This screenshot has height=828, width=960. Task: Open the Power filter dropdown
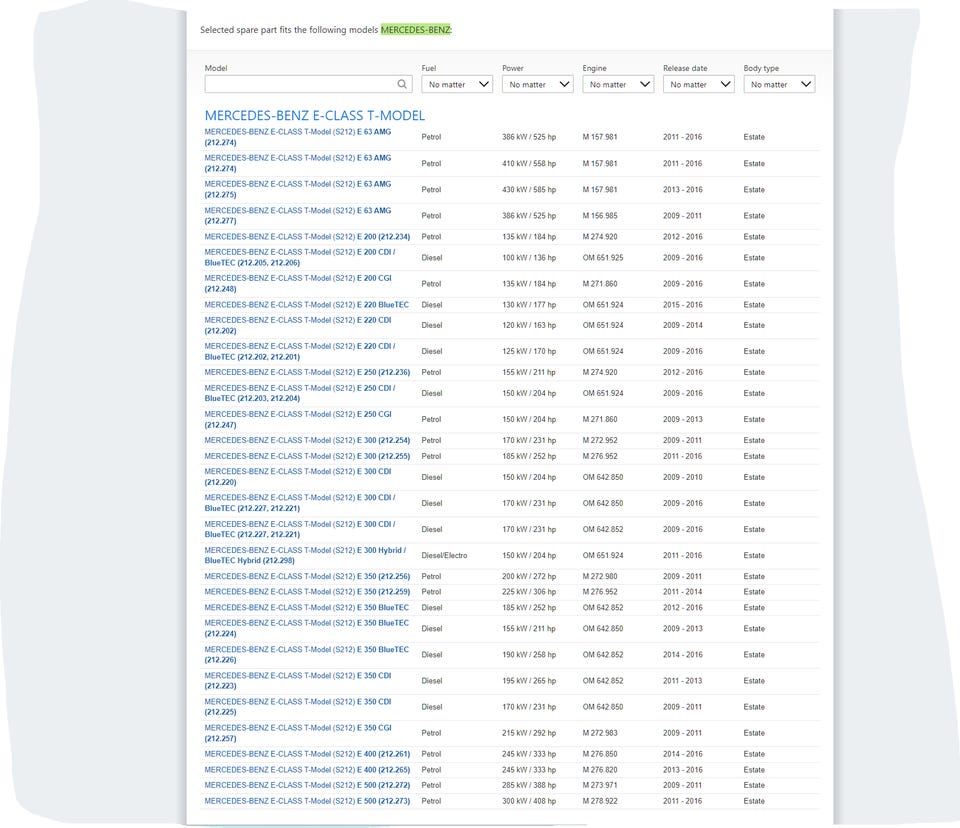(538, 84)
